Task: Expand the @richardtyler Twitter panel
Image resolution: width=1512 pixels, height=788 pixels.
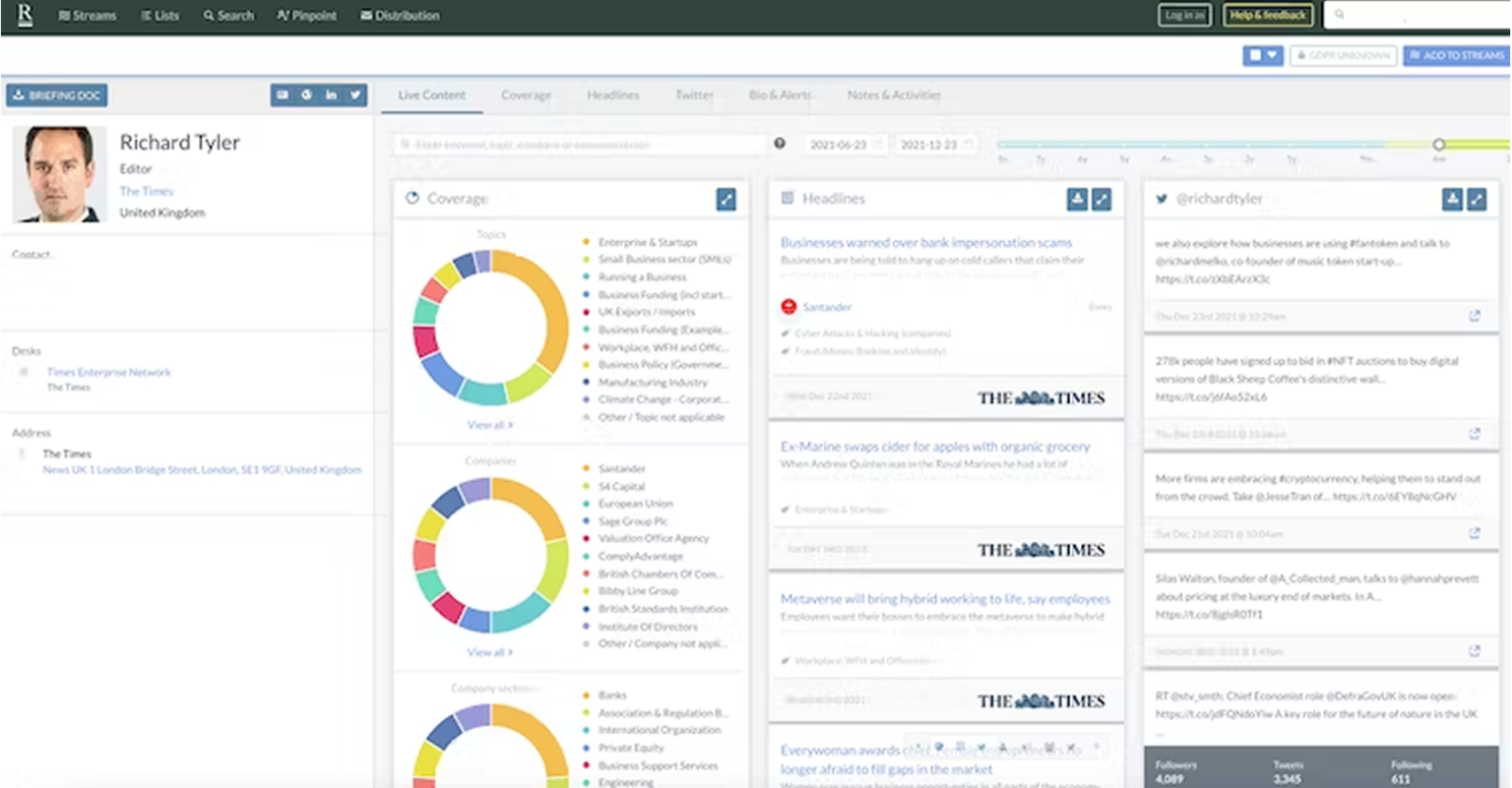Action: pyautogui.click(x=1477, y=200)
